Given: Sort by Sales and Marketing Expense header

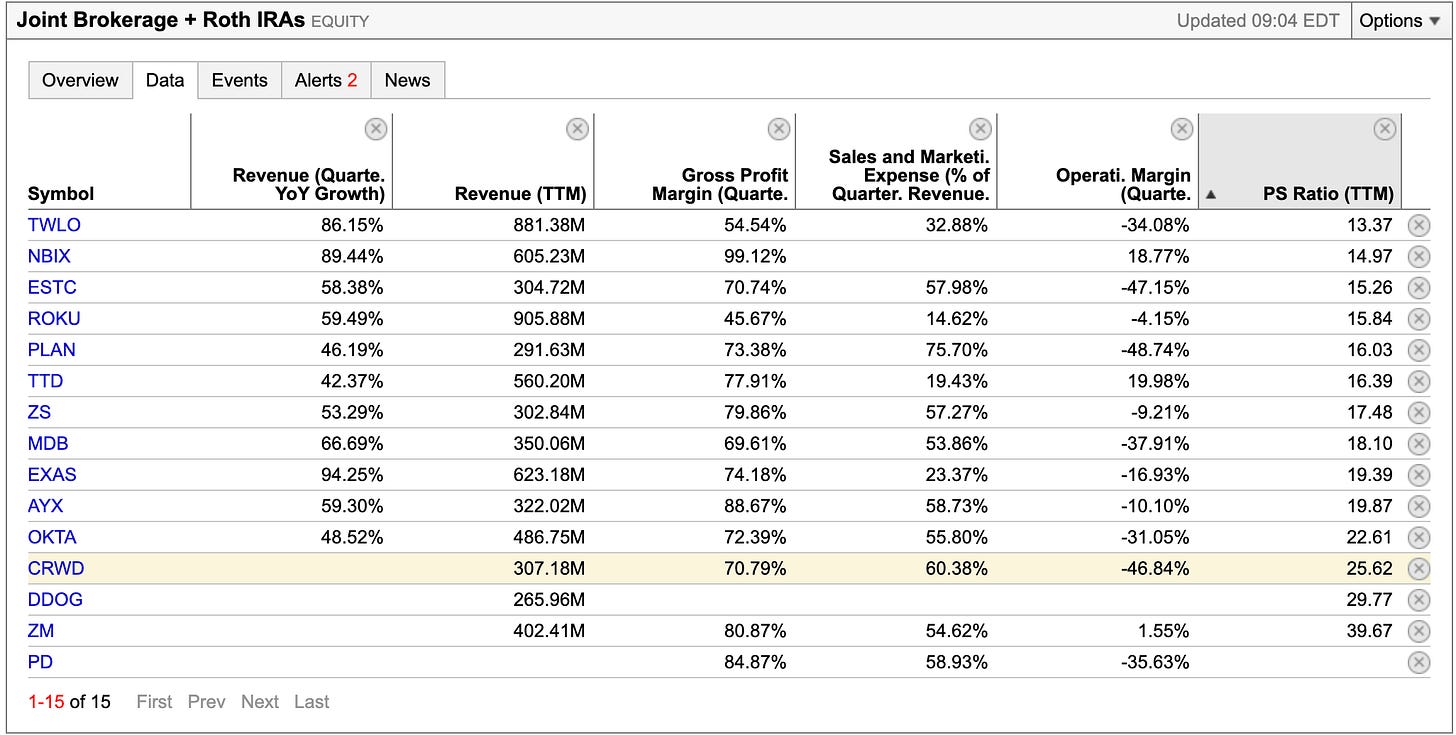Looking at the screenshot, I should [909, 175].
